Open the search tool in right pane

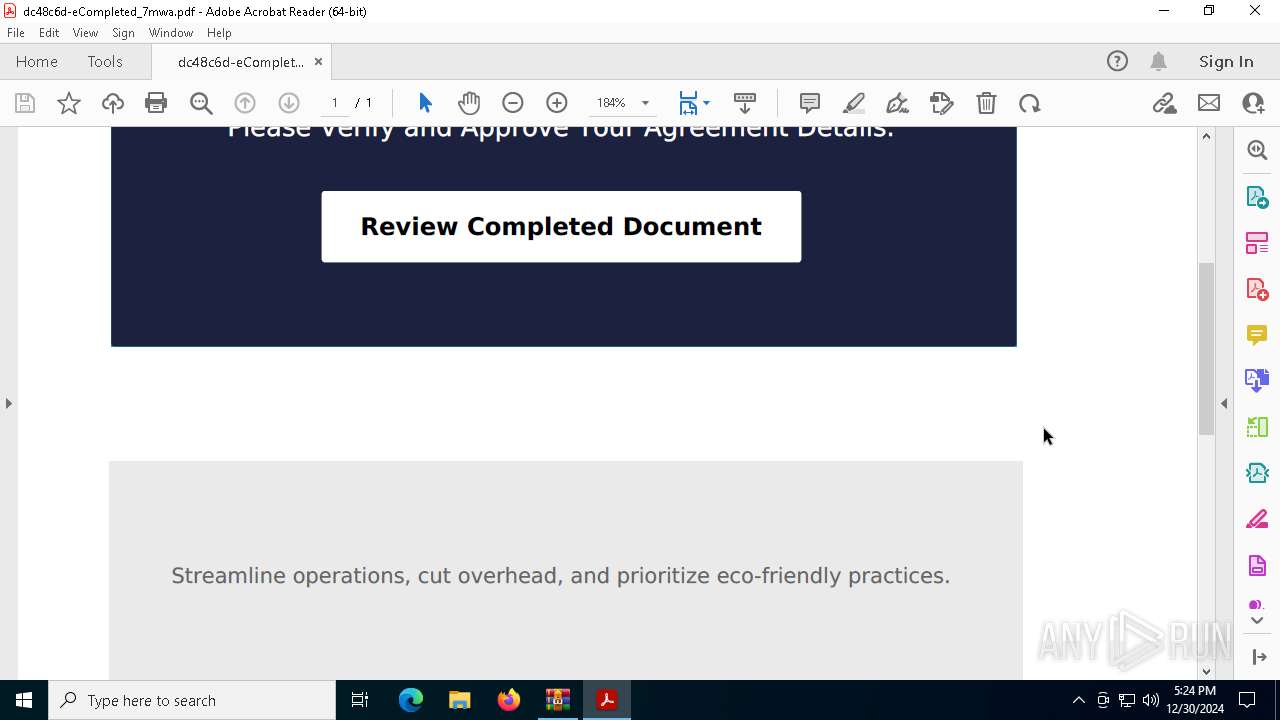(x=1257, y=150)
